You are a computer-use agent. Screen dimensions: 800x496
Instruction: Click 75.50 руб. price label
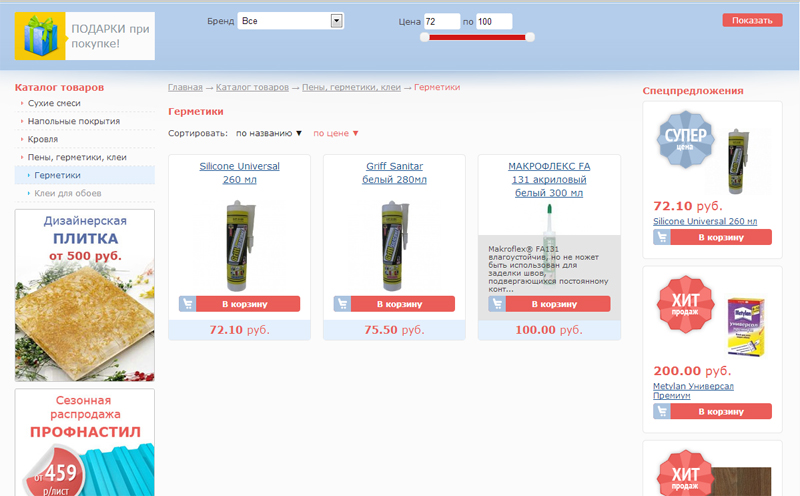[x=394, y=330]
